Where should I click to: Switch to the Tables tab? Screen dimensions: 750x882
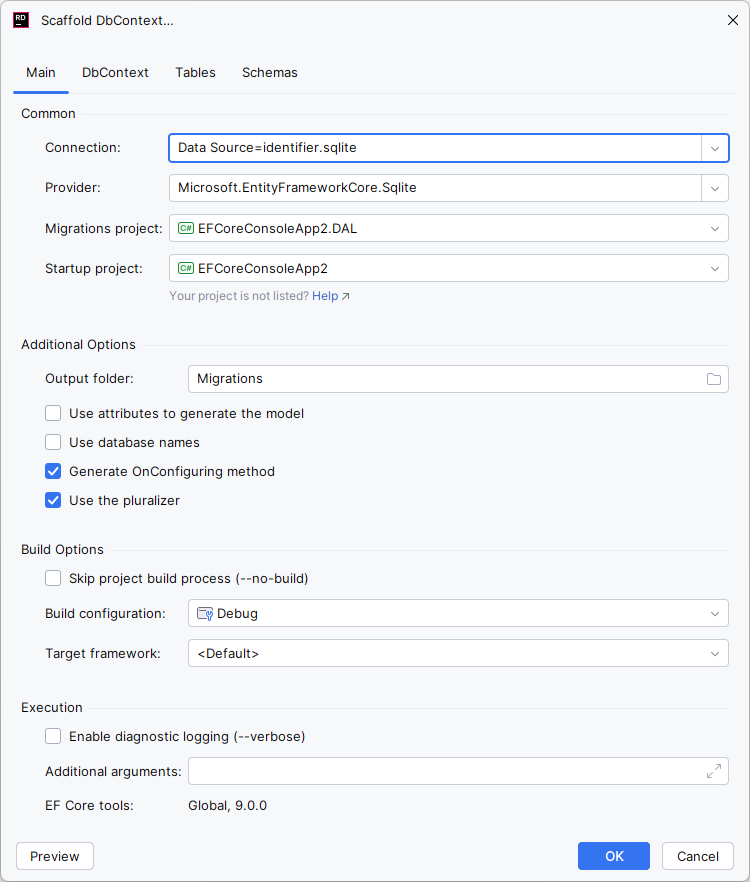[x=195, y=72]
